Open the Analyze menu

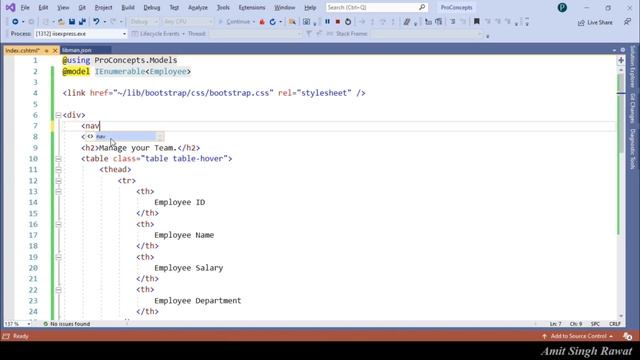[198, 7]
